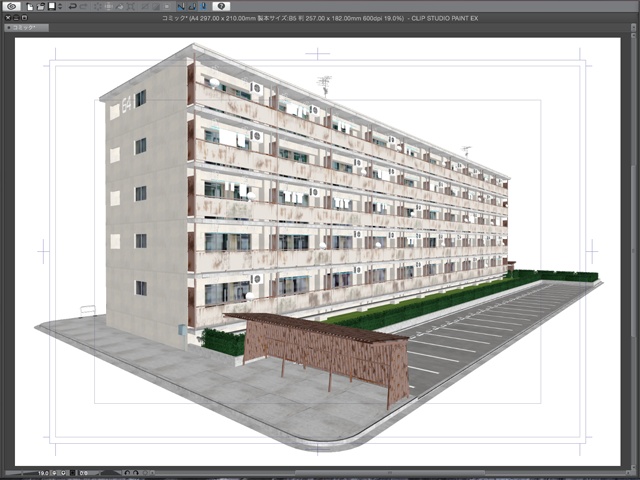
Task: Click the horizontal canvas scrollbar
Action: coord(390,473)
